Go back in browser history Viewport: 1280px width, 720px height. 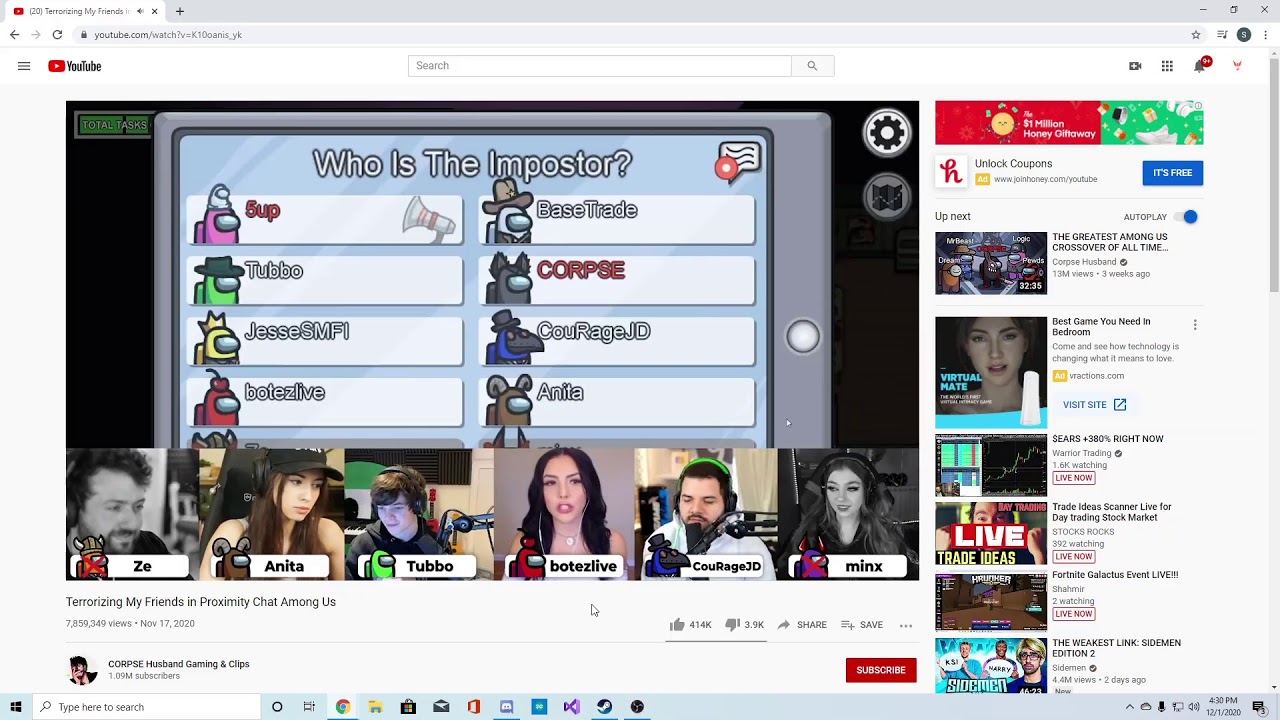(14, 35)
